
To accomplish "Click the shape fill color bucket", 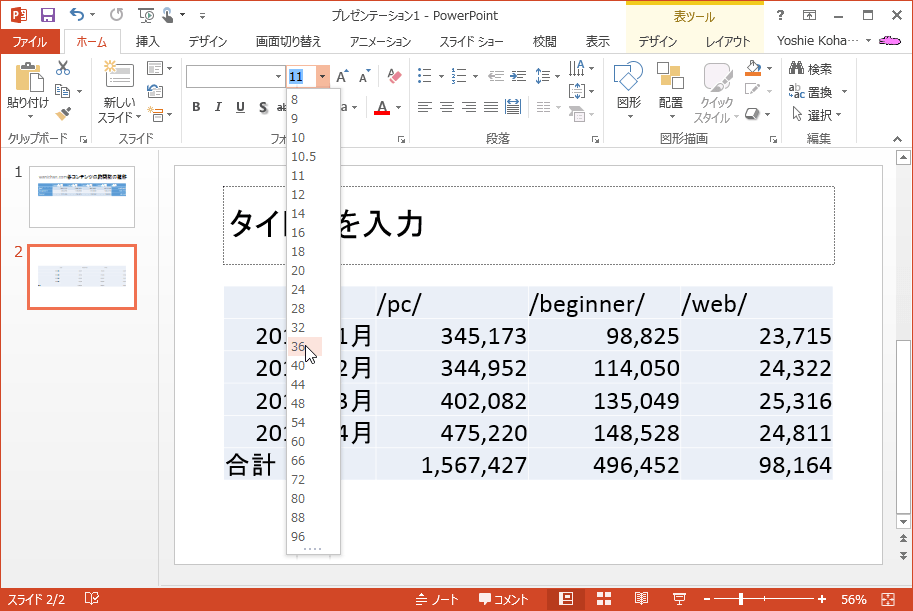I will click(x=753, y=68).
